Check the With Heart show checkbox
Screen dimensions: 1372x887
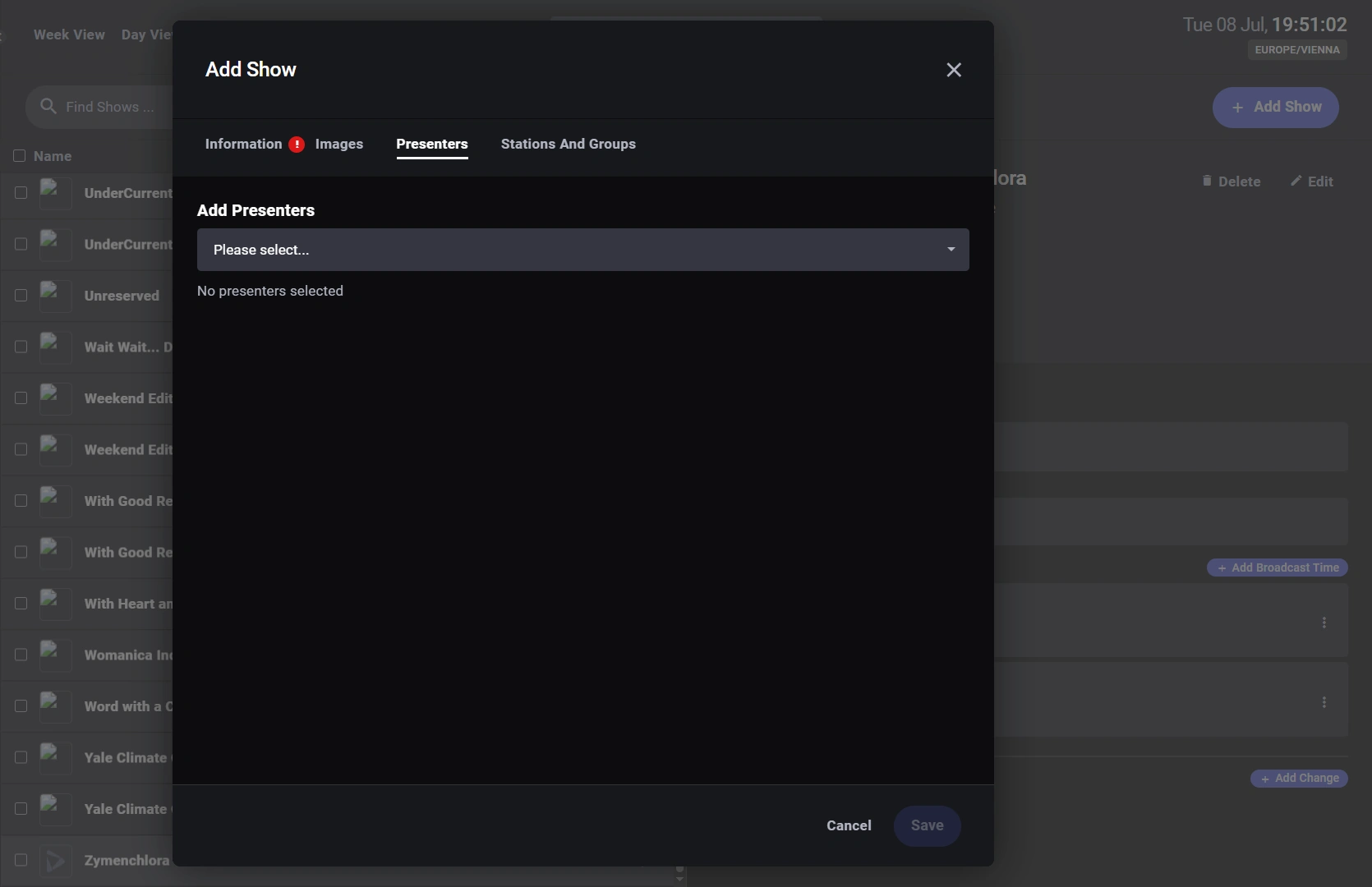[x=21, y=604]
